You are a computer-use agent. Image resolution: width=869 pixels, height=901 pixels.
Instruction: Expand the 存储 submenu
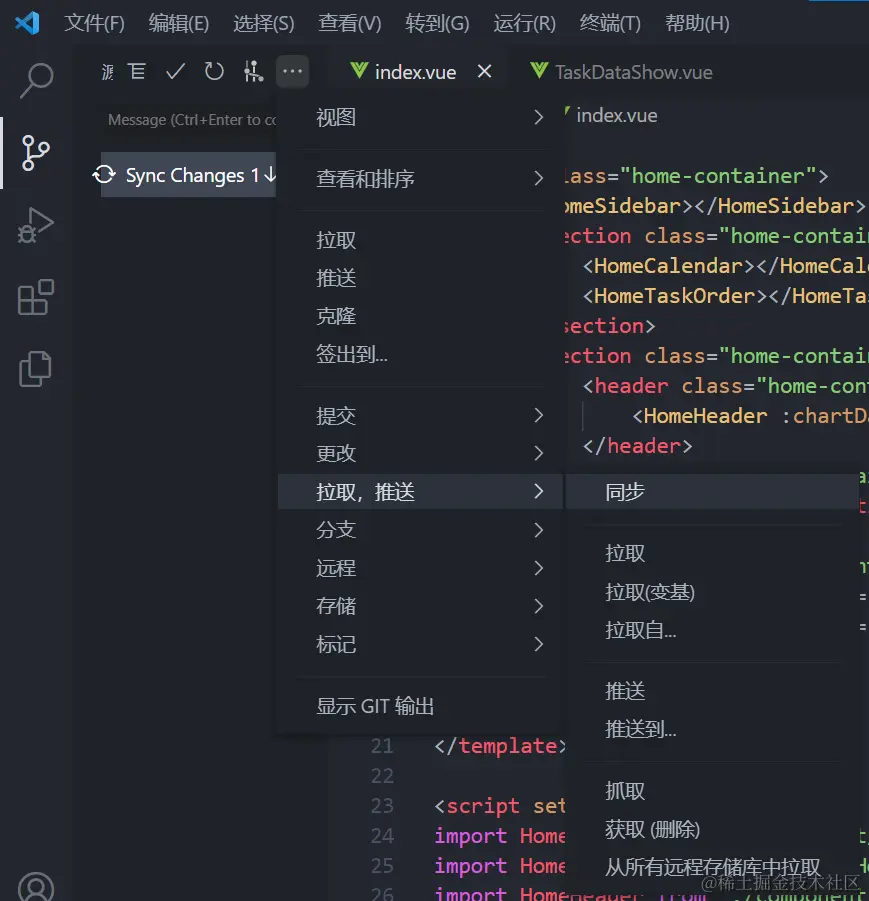pyautogui.click(x=420, y=606)
